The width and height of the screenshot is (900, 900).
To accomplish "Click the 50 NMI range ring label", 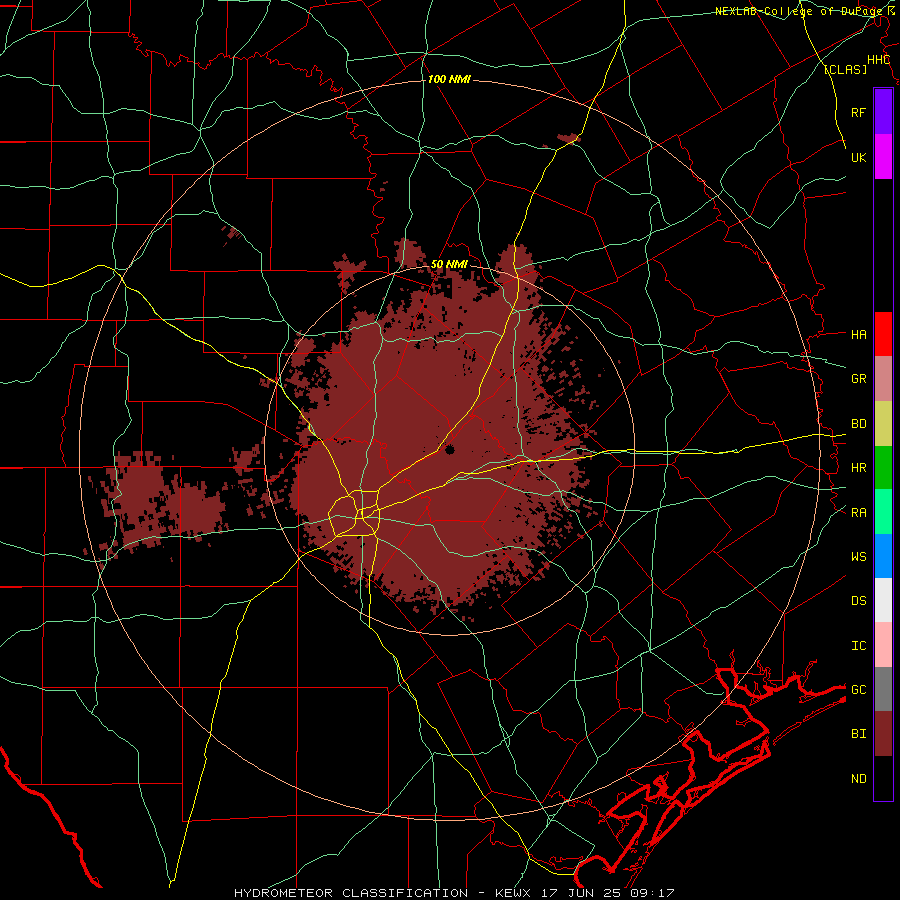I will click(x=449, y=264).
